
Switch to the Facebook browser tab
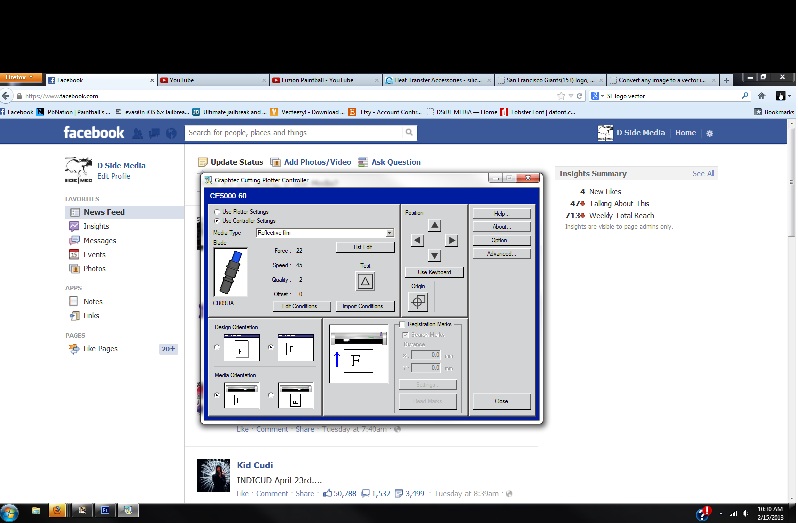pos(101,80)
